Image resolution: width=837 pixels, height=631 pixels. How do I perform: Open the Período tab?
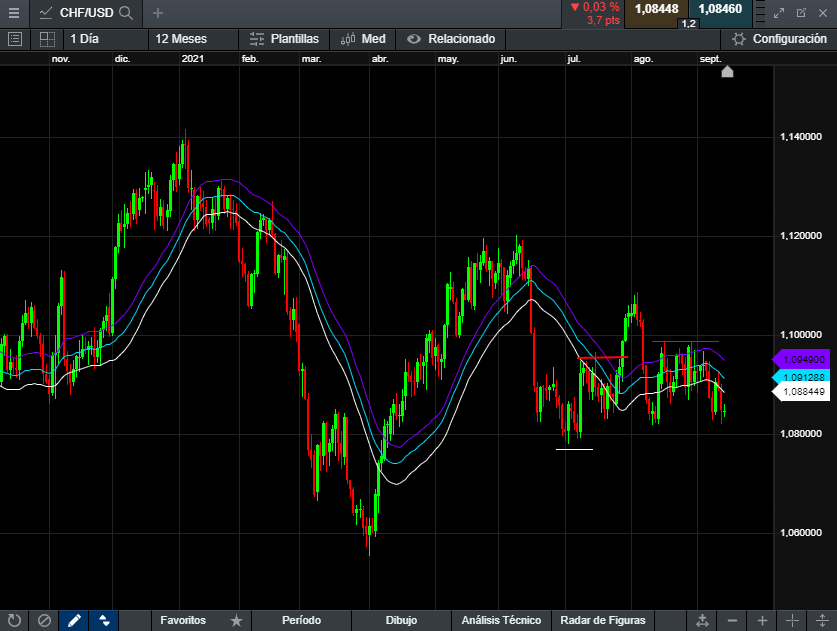click(x=301, y=620)
